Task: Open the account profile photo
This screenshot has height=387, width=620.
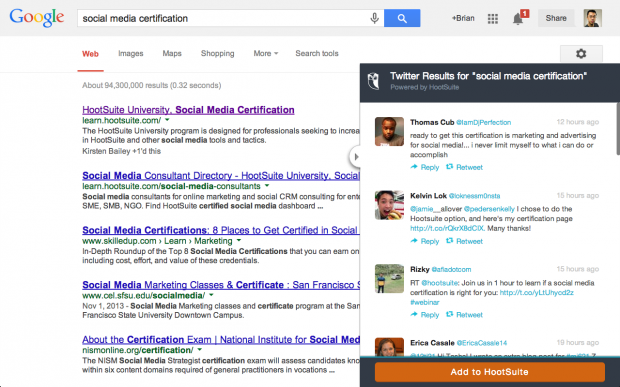Action: [x=593, y=18]
